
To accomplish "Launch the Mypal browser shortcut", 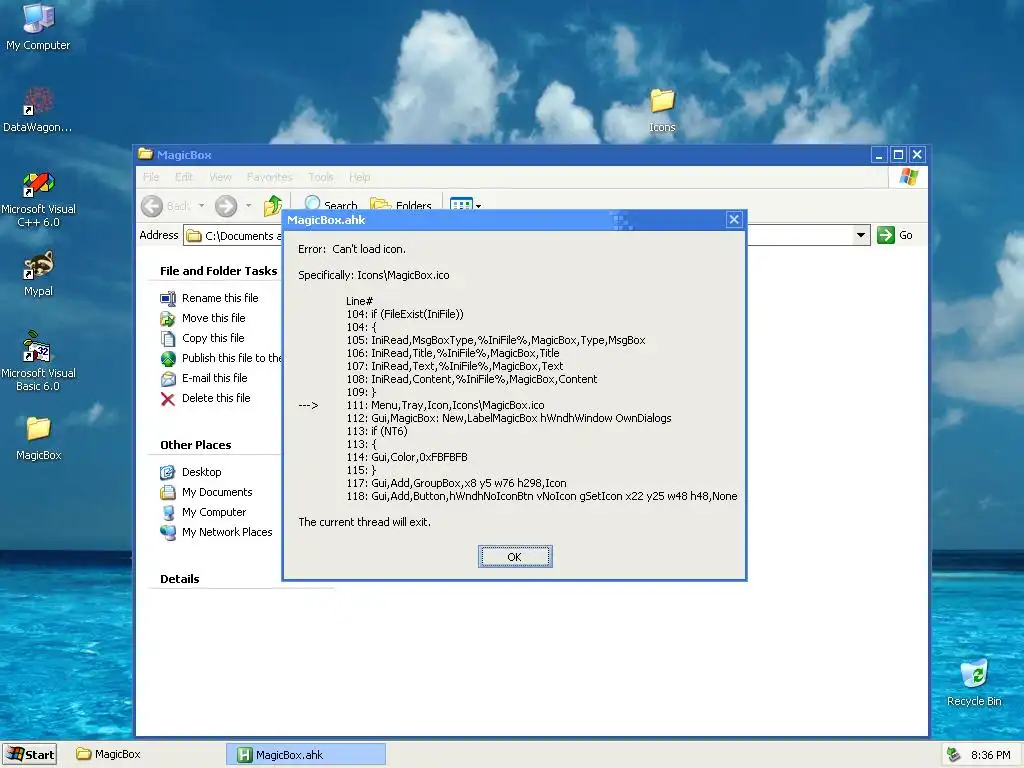I will coord(38,274).
